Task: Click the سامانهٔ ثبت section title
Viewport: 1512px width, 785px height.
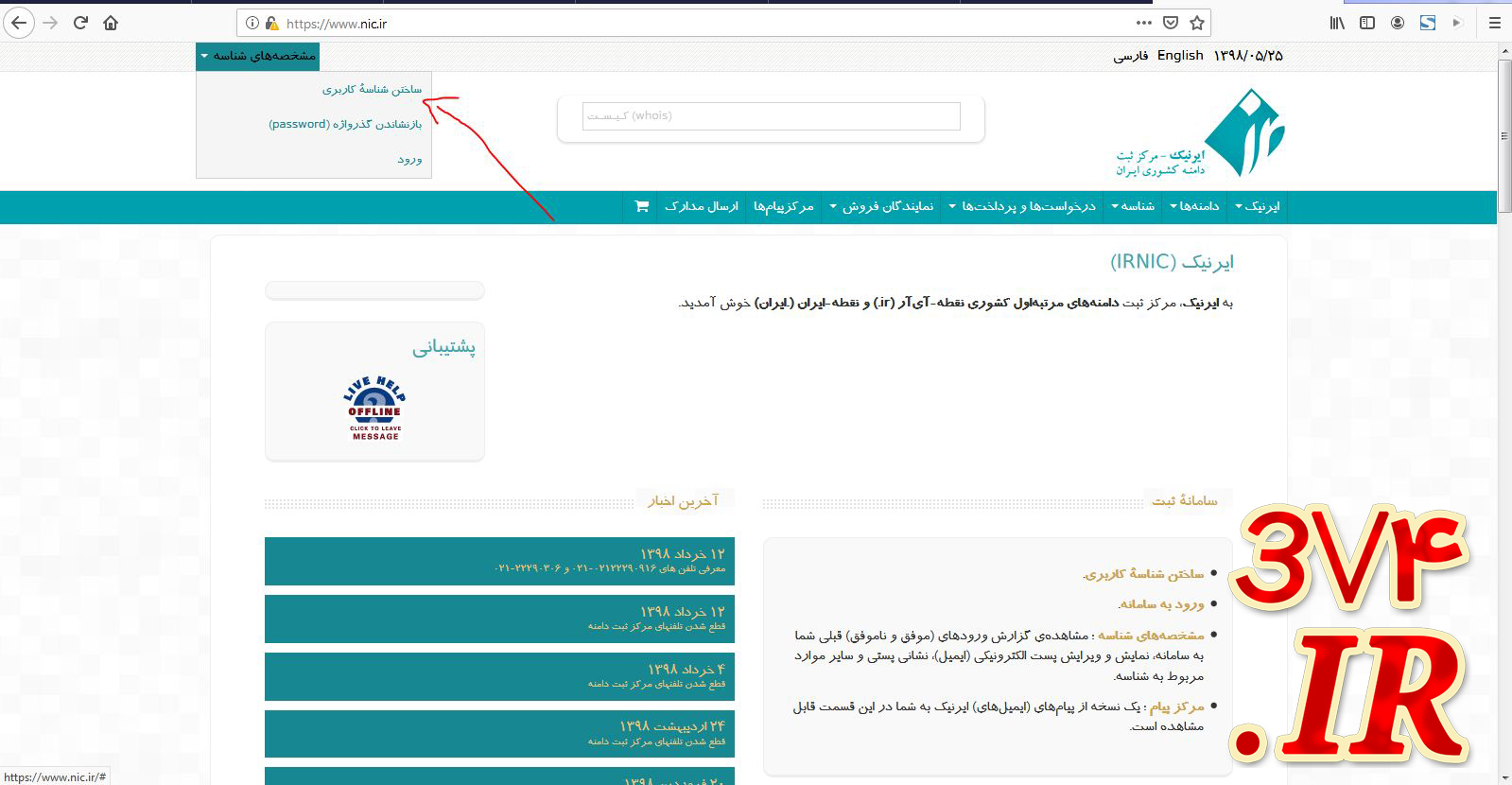Action: point(1184,500)
